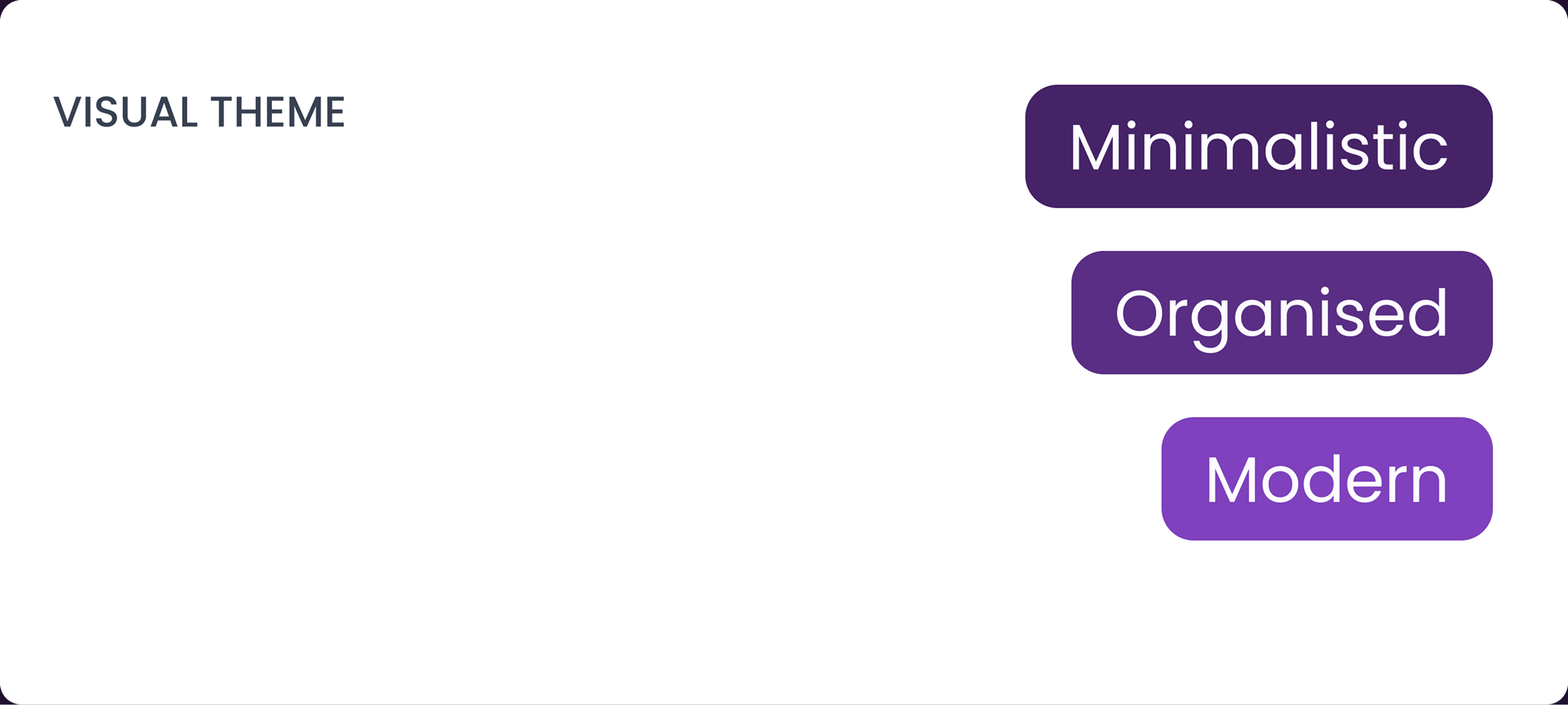The width and height of the screenshot is (1568, 705).
Task: Activate the shortest purple pill labeled Modern
Action: click(1327, 478)
